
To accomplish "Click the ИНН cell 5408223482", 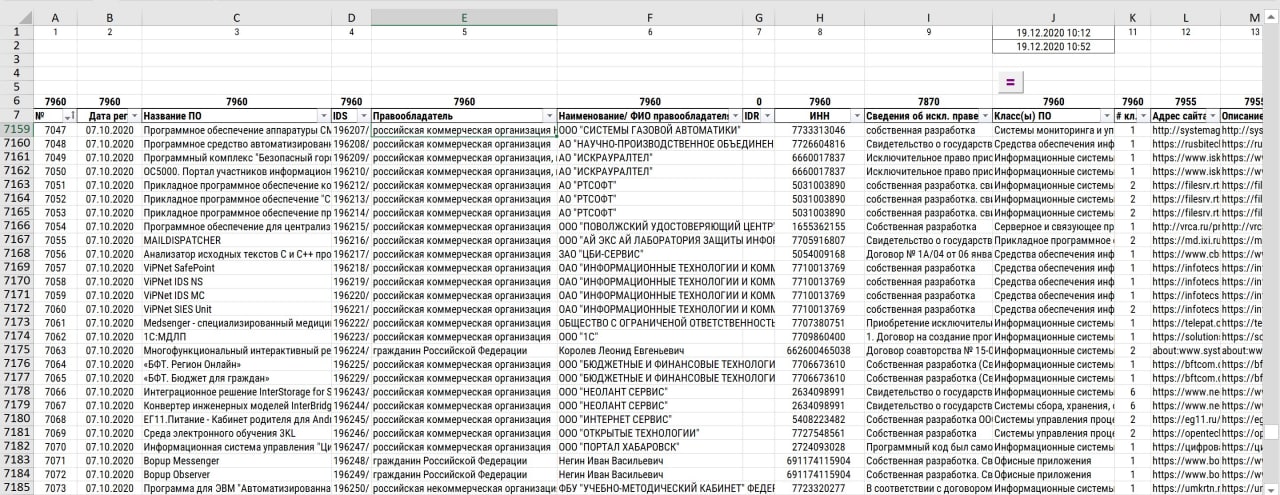I will (820, 419).
